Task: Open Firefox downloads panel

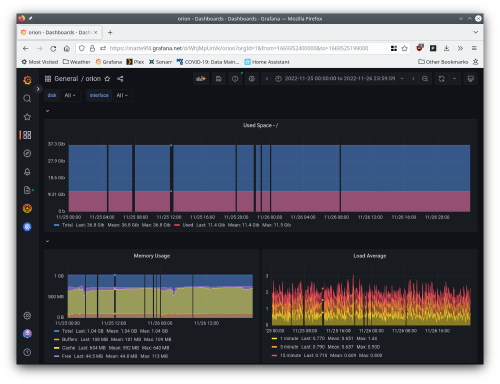Action: [446, 48]
